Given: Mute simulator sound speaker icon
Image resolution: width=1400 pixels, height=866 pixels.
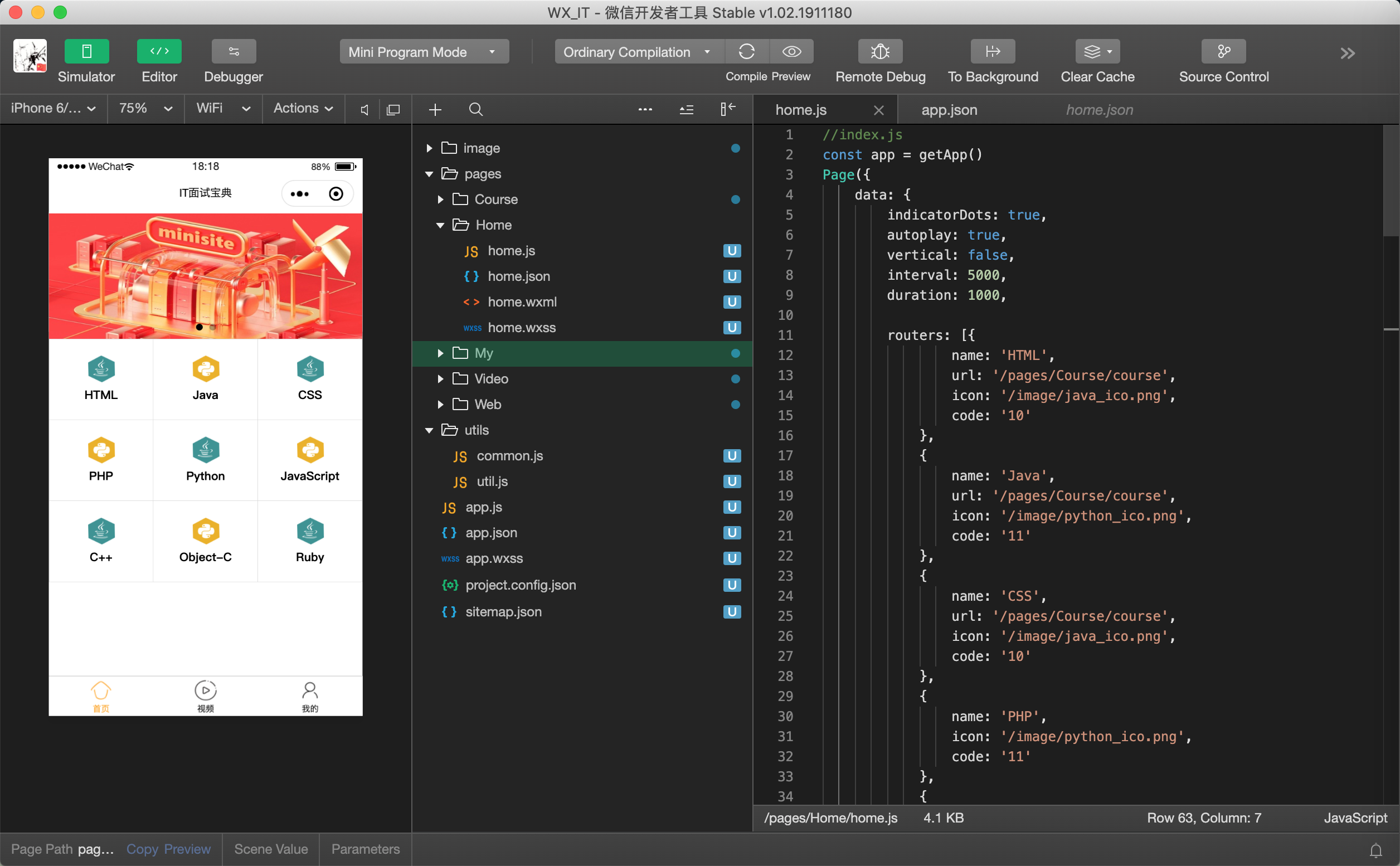Looking at the screenshot, I should [364, 109].
